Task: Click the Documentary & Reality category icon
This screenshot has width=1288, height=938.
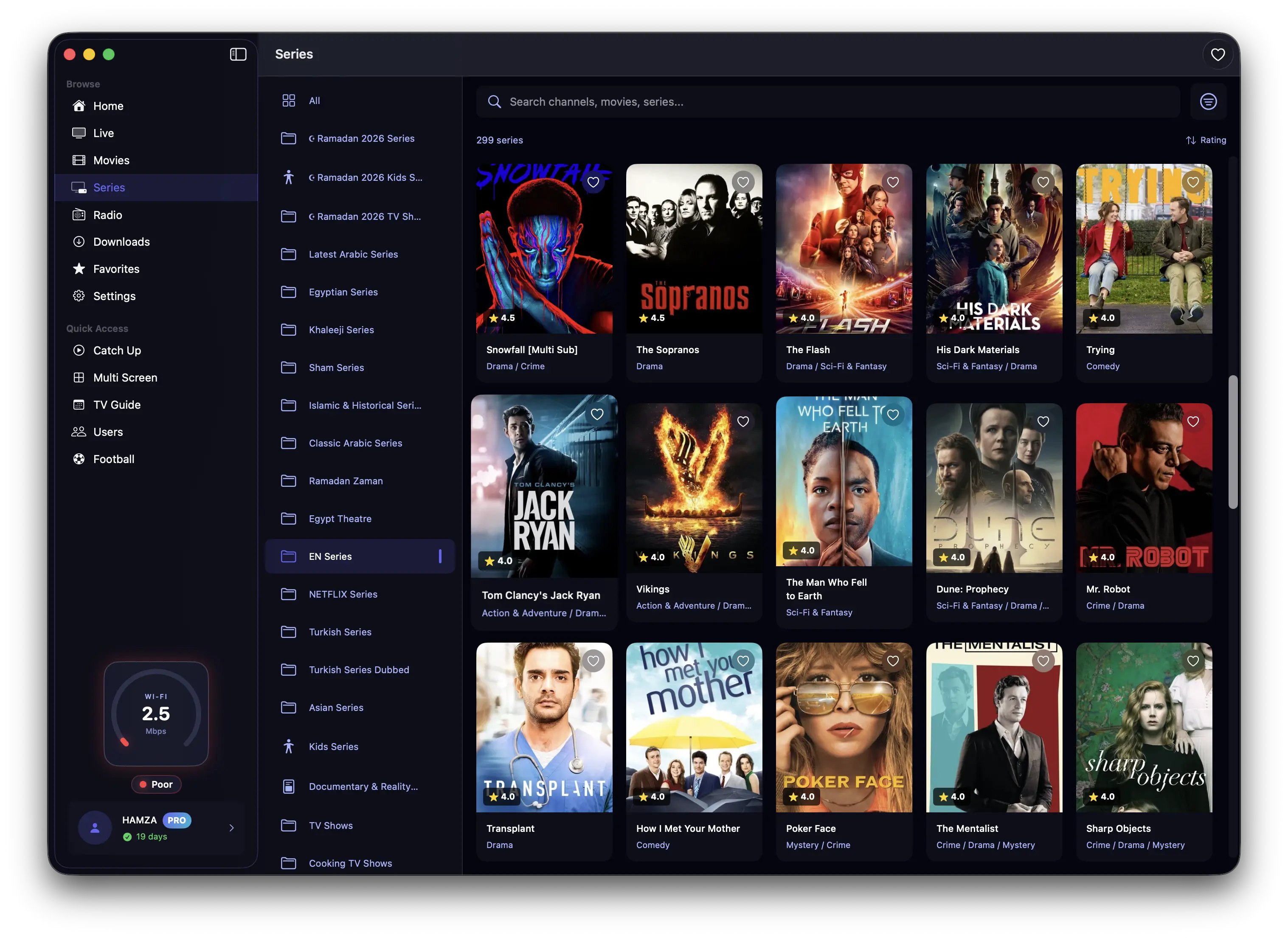Action: click(x=289, y=786)
